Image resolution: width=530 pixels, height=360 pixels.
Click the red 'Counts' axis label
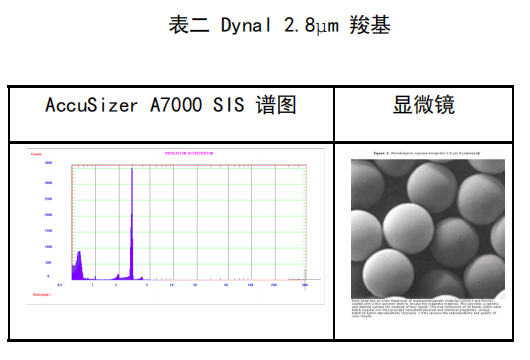36,154
